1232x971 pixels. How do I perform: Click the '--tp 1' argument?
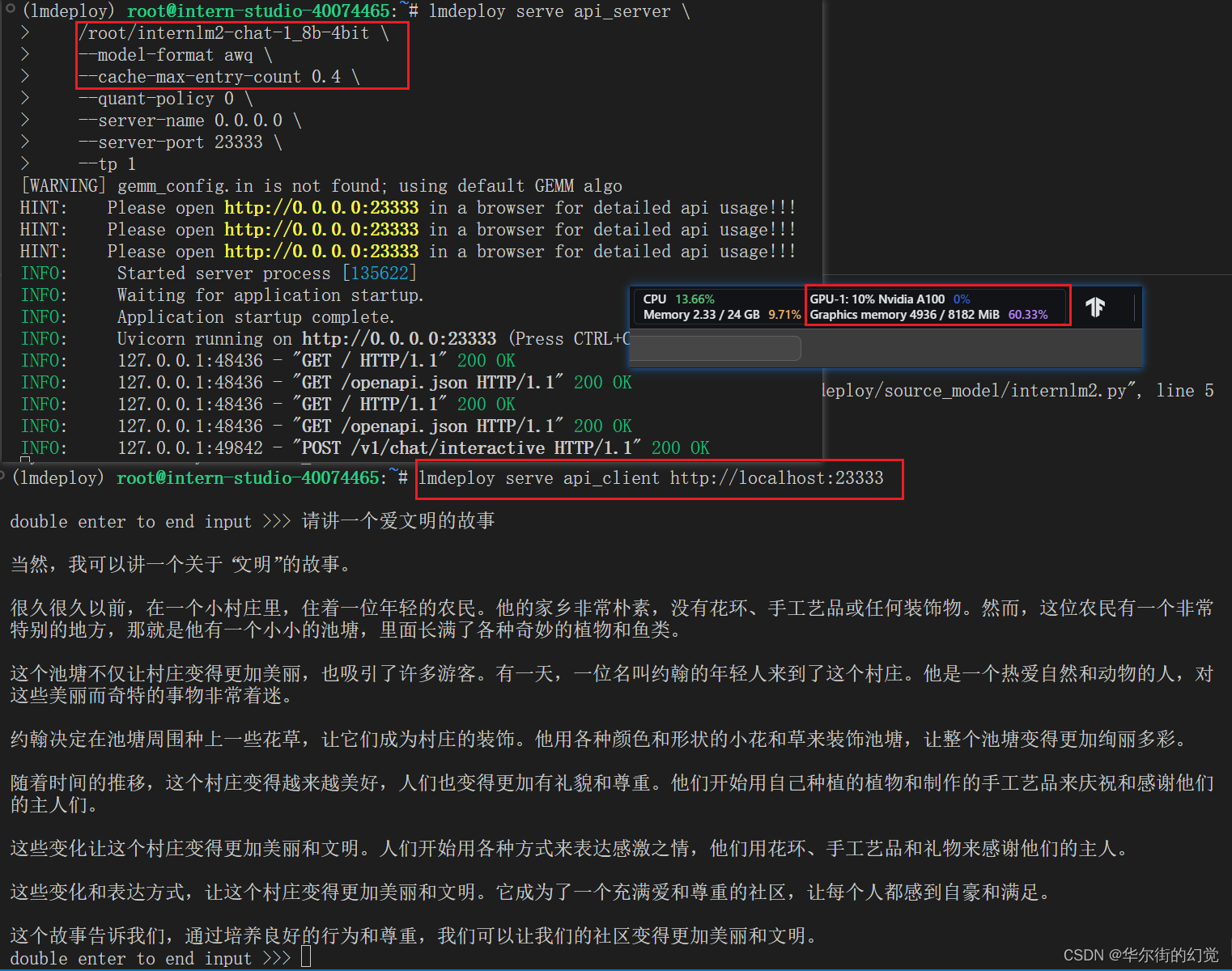[108, 164]
